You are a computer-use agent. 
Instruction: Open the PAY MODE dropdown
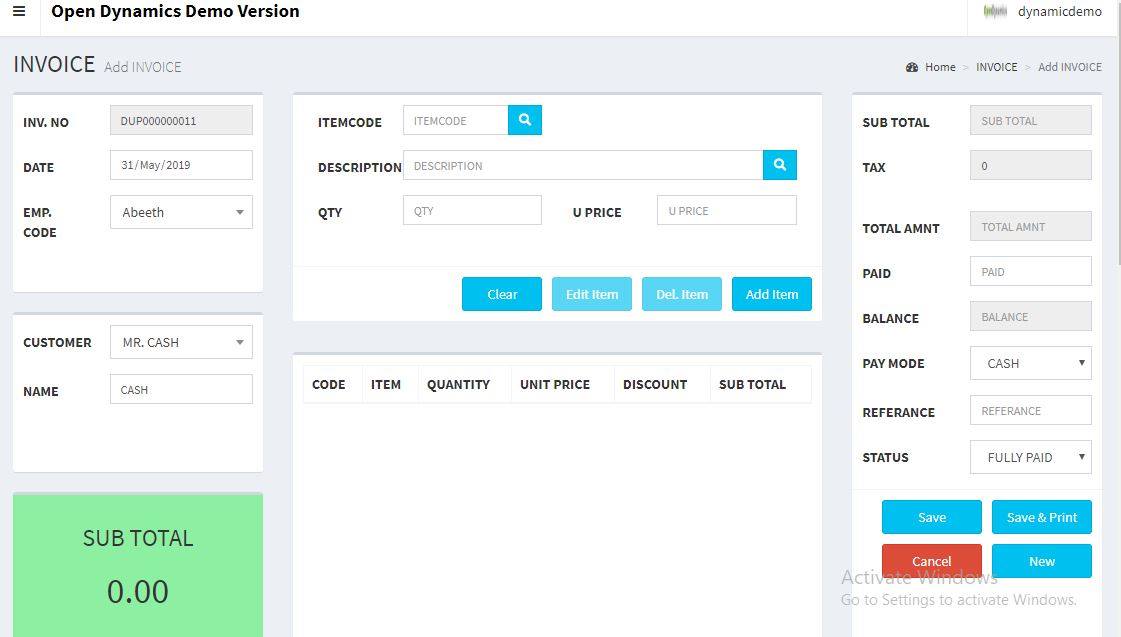click(x=1030, y=363)
